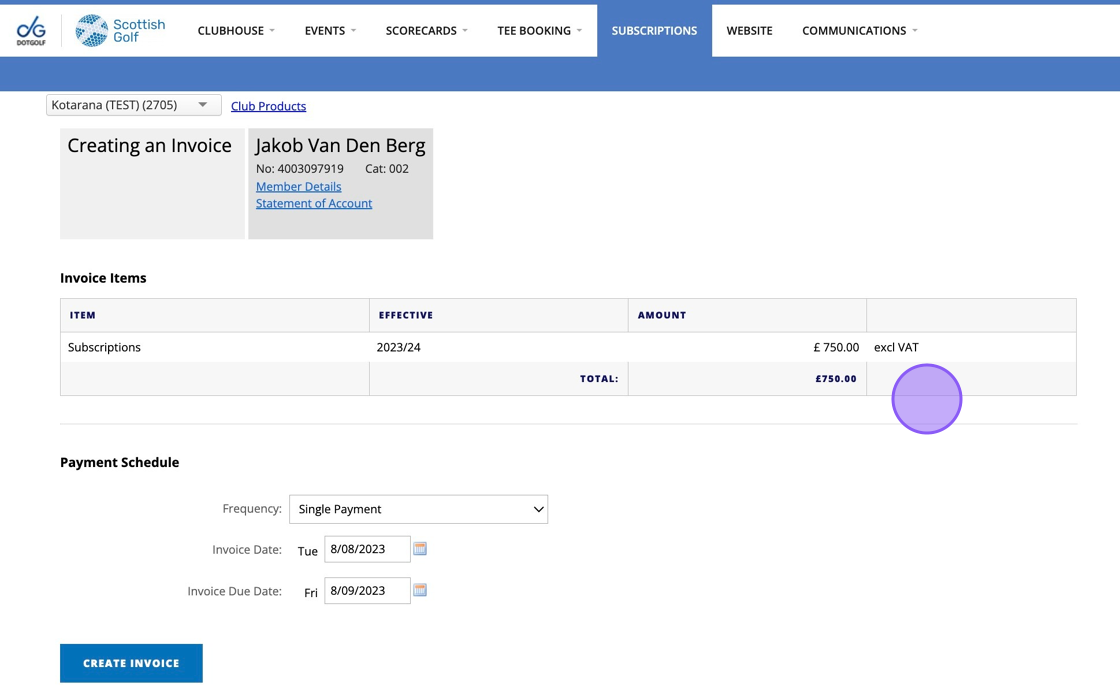Open the Frequency Single Payment dropdown

[418, 509]
